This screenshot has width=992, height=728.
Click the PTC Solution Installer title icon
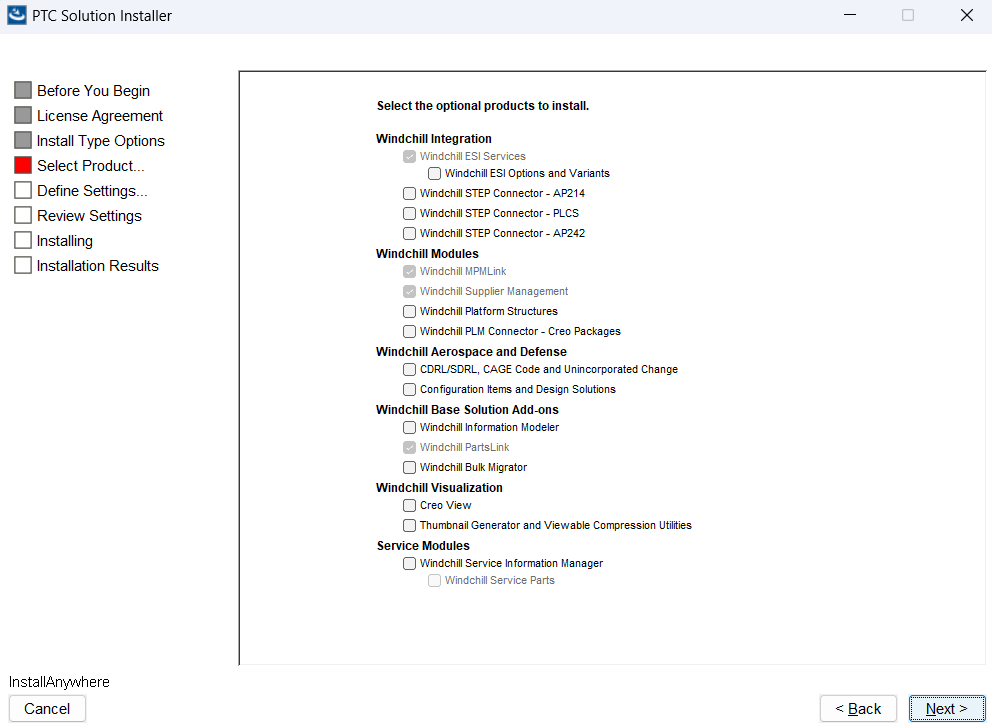[x=17, y=15]
